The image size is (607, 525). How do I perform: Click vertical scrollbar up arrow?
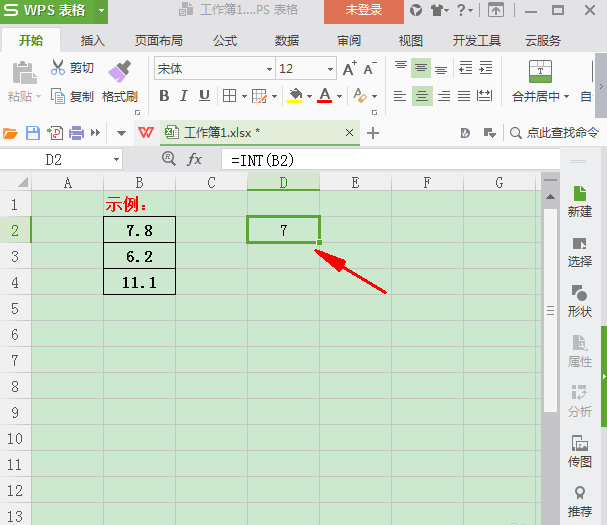550,197
